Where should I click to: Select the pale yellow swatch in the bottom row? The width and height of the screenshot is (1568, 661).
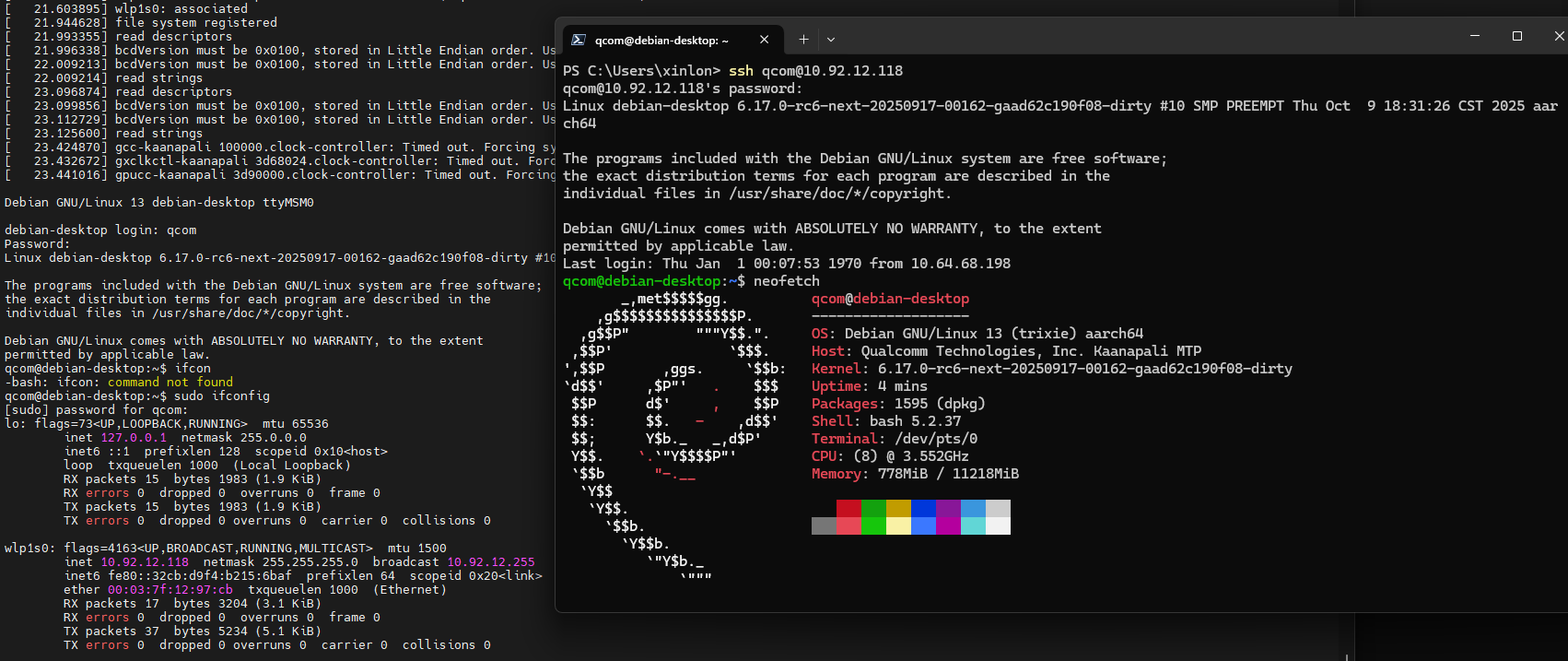[898, 526]
